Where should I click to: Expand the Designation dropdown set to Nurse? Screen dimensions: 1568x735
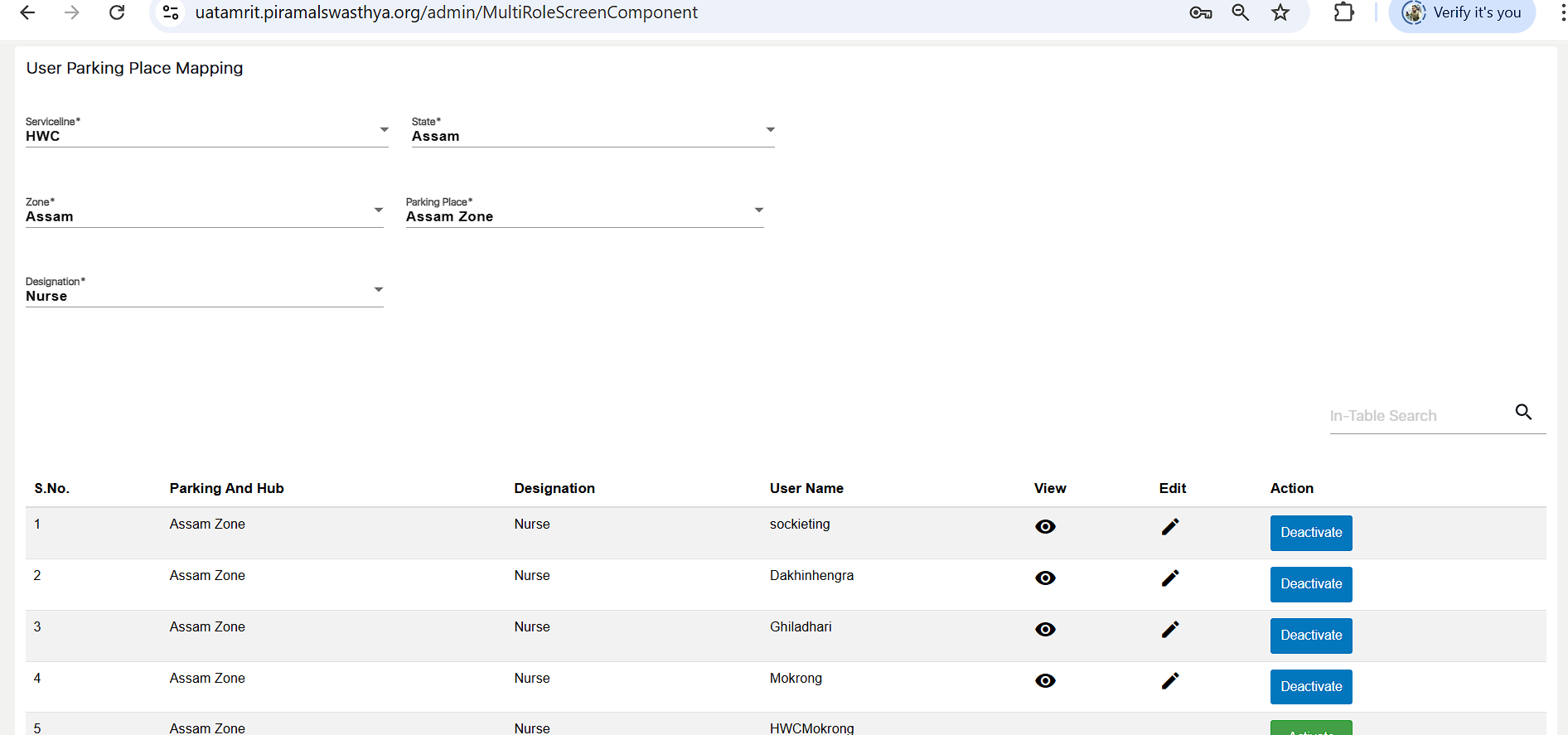tap(204, 294)
